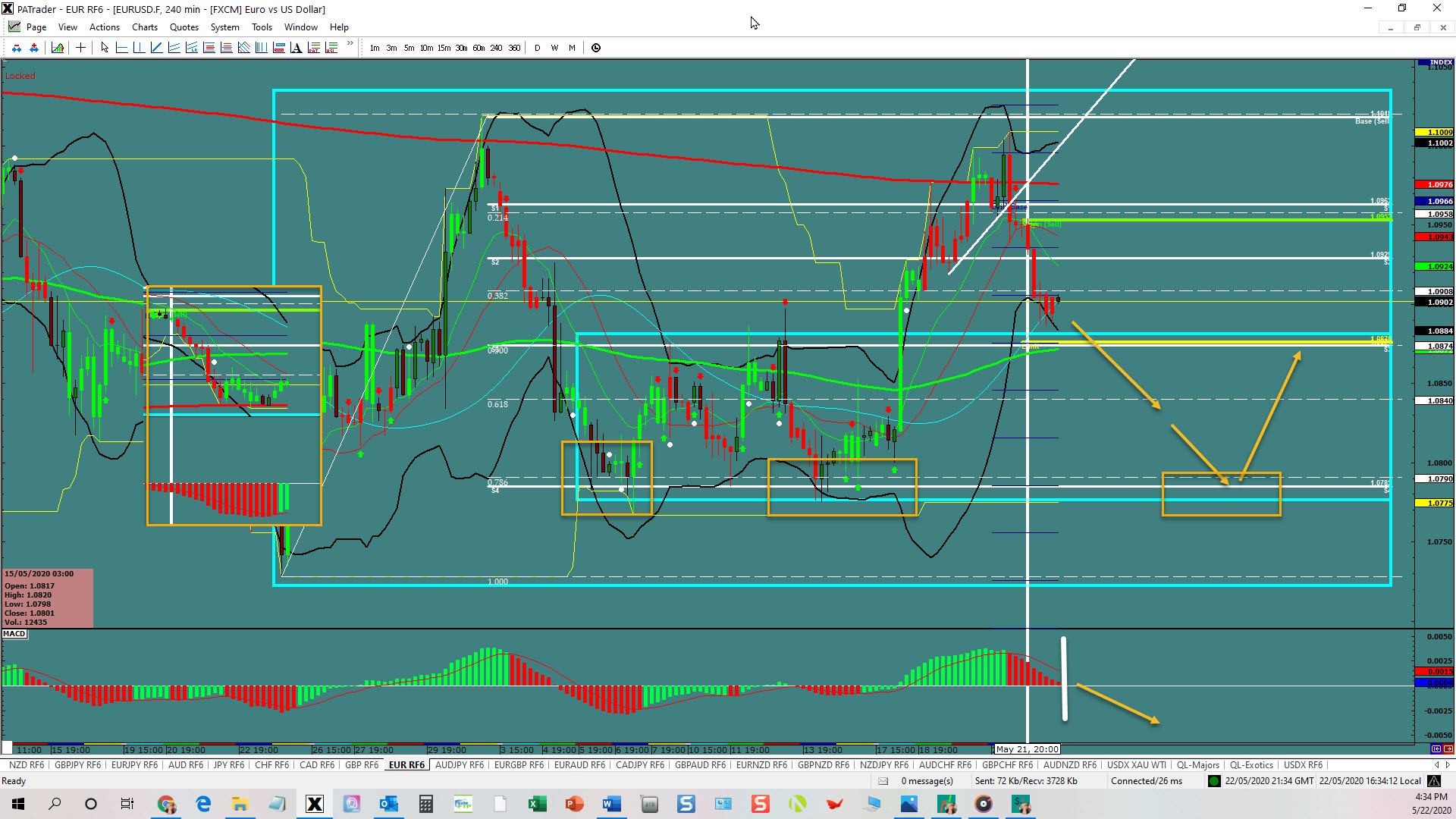This screenshot has height=819, width=1456.
Task: Switch chart to Weekly (W) timeframe
Action: click(554, 48)
